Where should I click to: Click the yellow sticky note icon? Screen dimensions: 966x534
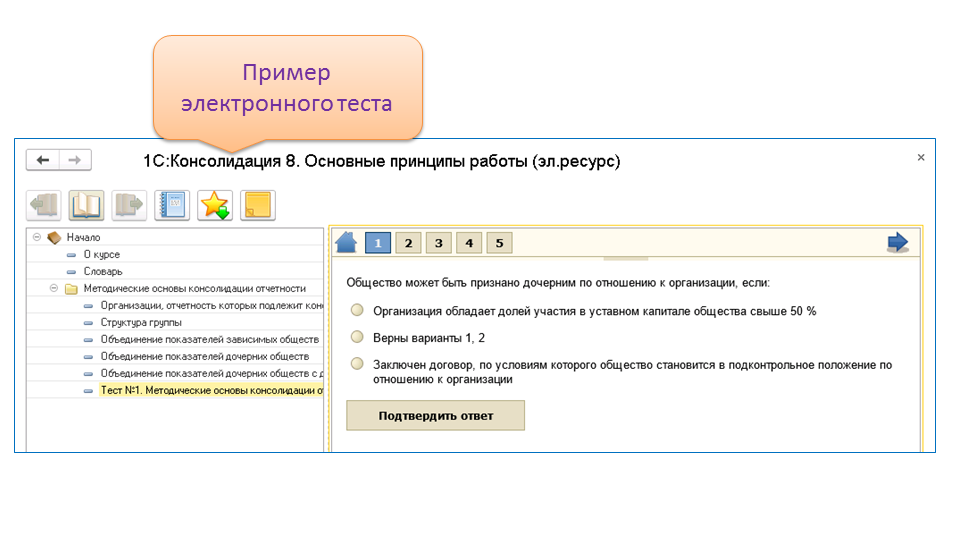[258, 205]
